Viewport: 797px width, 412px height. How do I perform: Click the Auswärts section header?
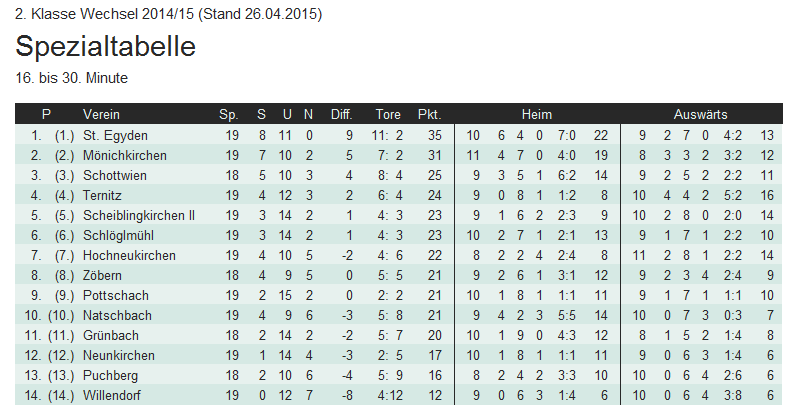700,114
